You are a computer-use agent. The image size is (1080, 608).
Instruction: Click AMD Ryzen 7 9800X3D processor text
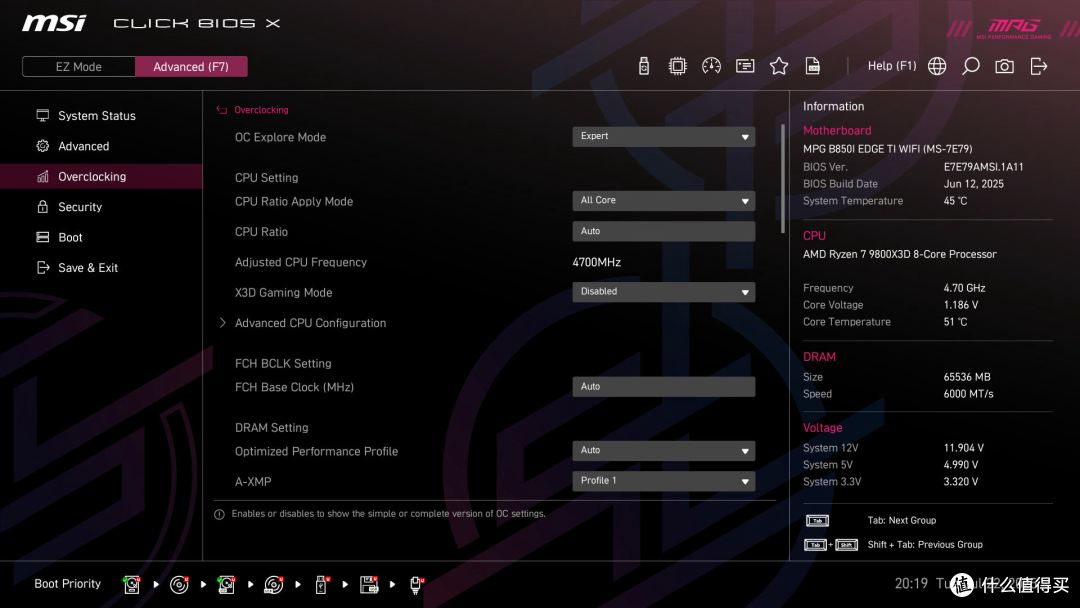900,254
